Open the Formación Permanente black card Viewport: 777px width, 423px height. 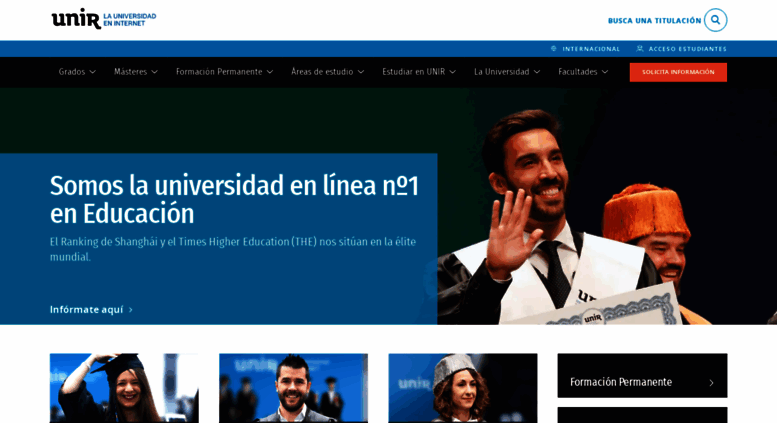(642, 375)
